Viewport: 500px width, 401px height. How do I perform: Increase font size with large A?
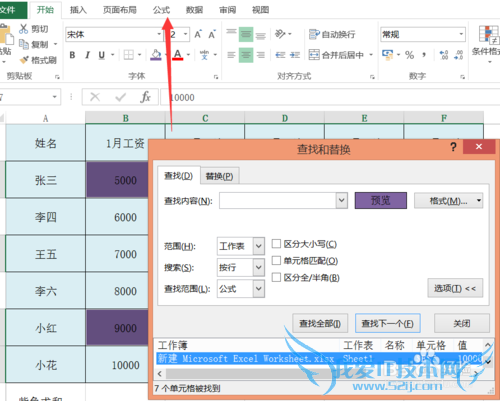[198, 34]
